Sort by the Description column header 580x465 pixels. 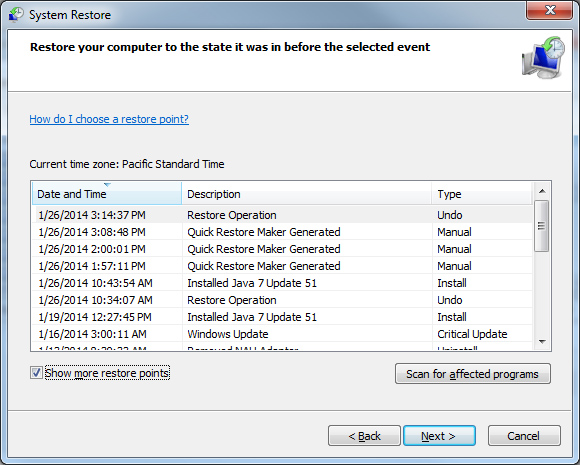(307, 193)
